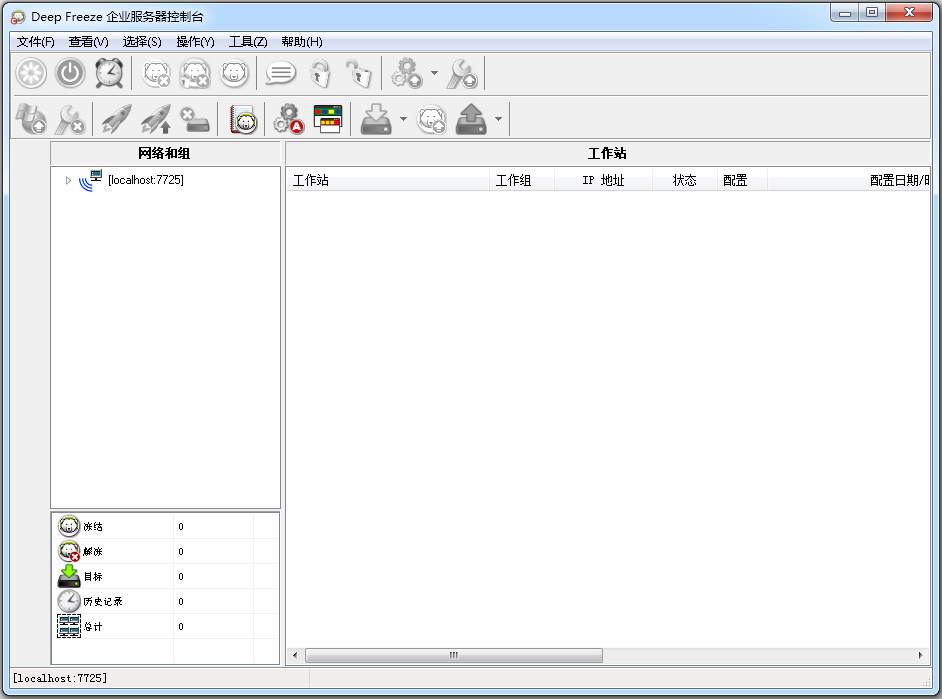
Task: Click the 配置日期 column header
Action: tap(849, 180)
